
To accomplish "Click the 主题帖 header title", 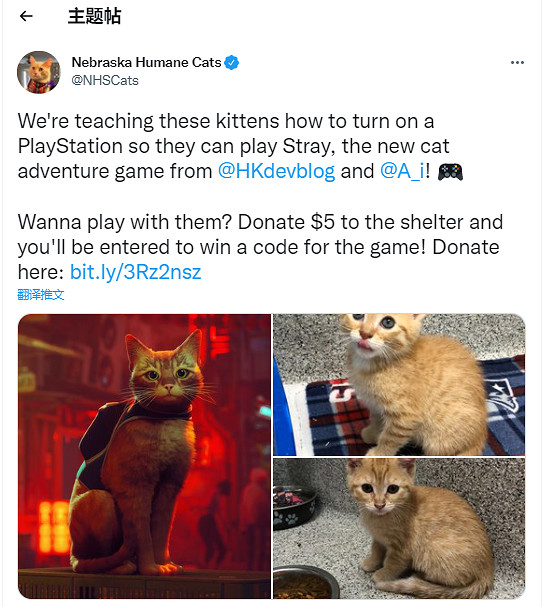I will coord(94,16).
